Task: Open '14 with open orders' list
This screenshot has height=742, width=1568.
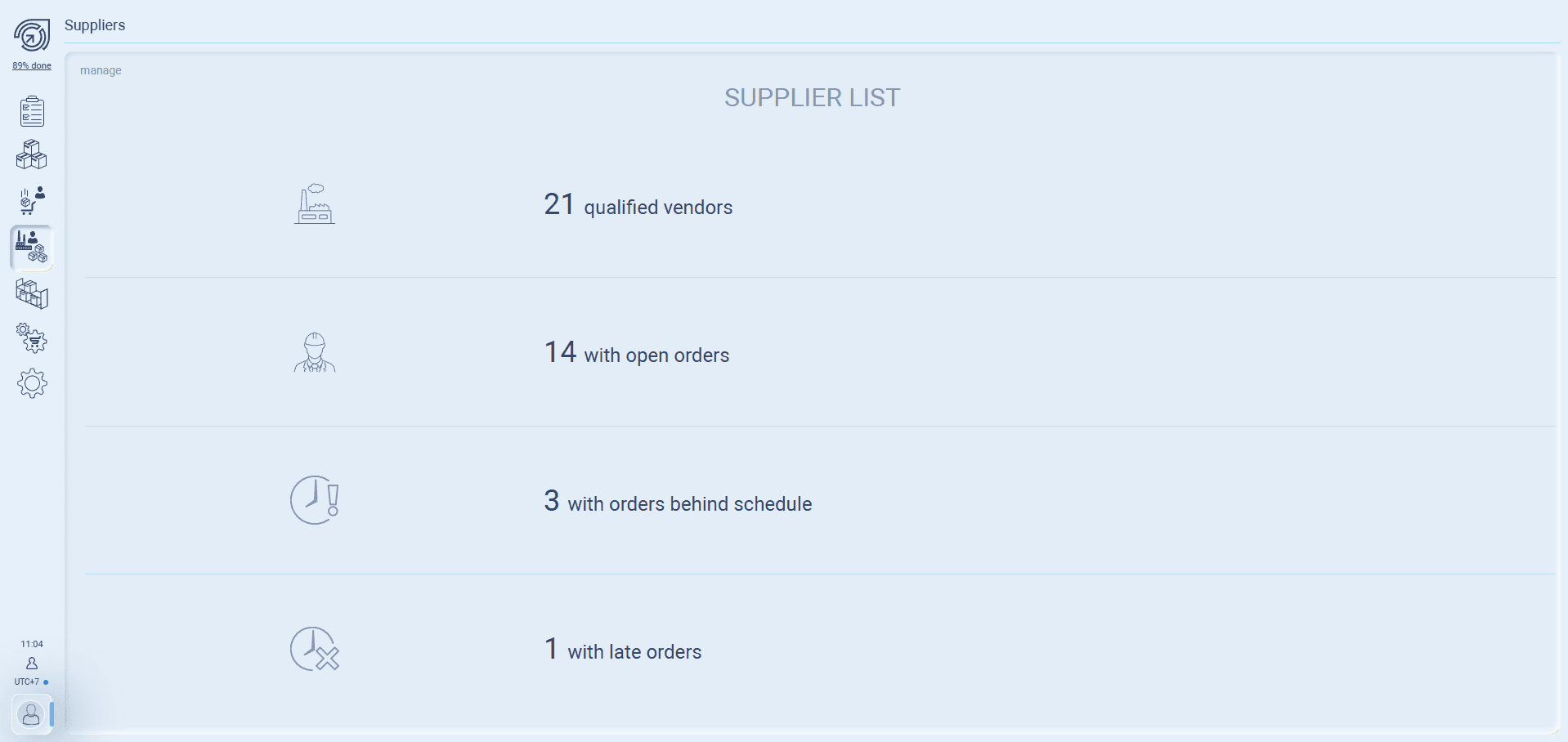Action: (637, 353)
